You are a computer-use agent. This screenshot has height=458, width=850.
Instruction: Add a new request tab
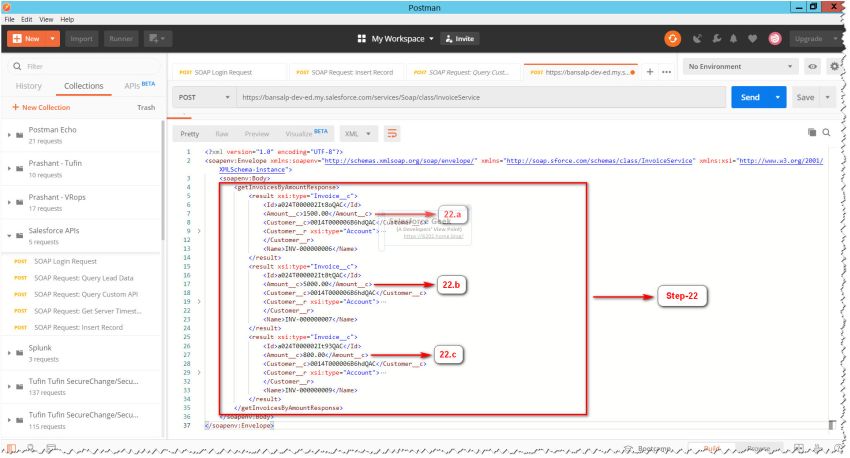point(649,72)
